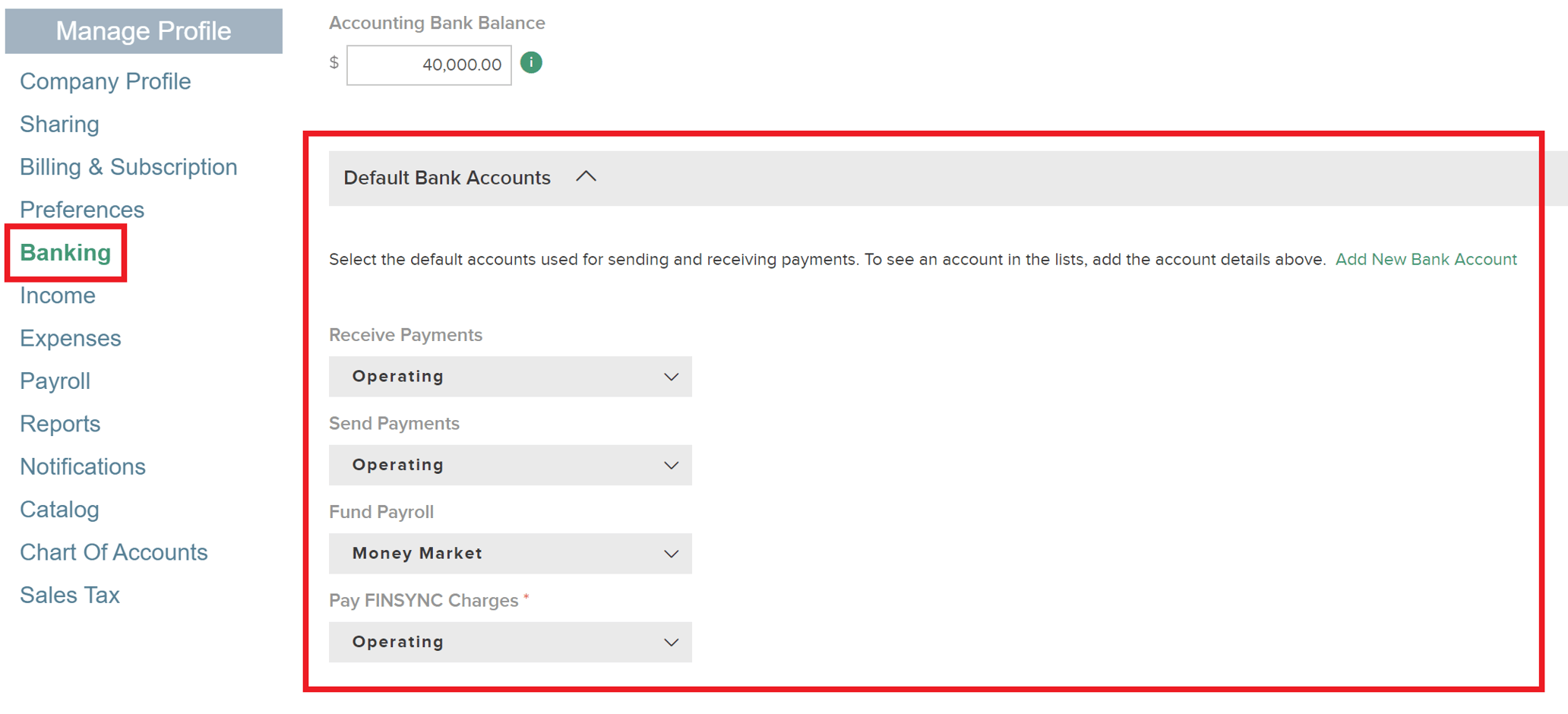
Task: Navigate to Preferences
Action: [x=82, y=210]
